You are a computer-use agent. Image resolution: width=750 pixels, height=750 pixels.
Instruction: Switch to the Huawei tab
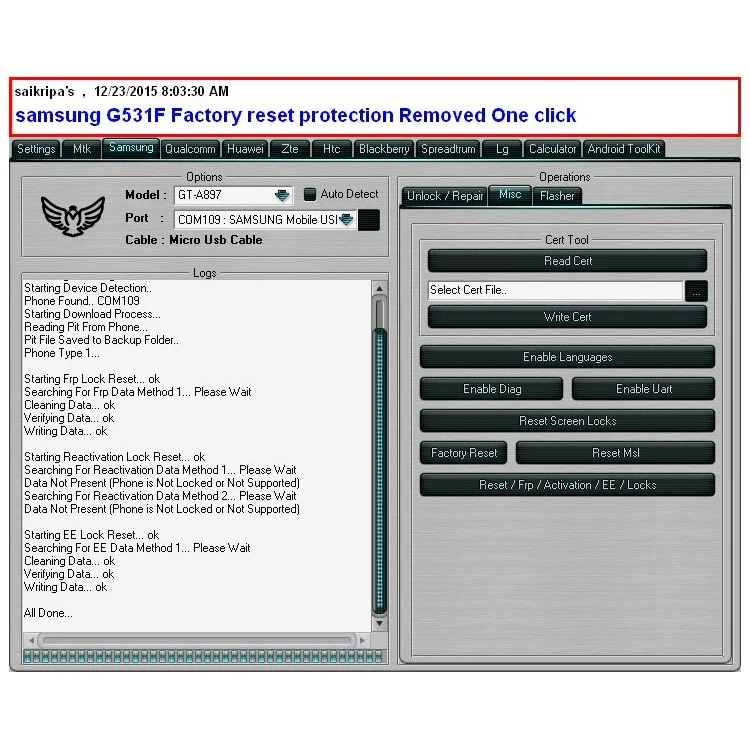click(x=245, y=149)
